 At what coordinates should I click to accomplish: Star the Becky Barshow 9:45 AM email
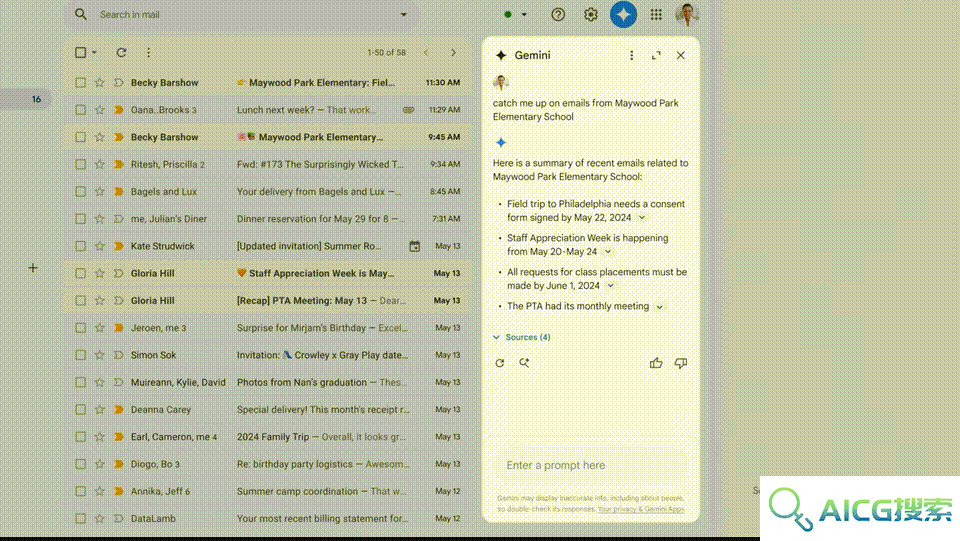click(99, 137)
